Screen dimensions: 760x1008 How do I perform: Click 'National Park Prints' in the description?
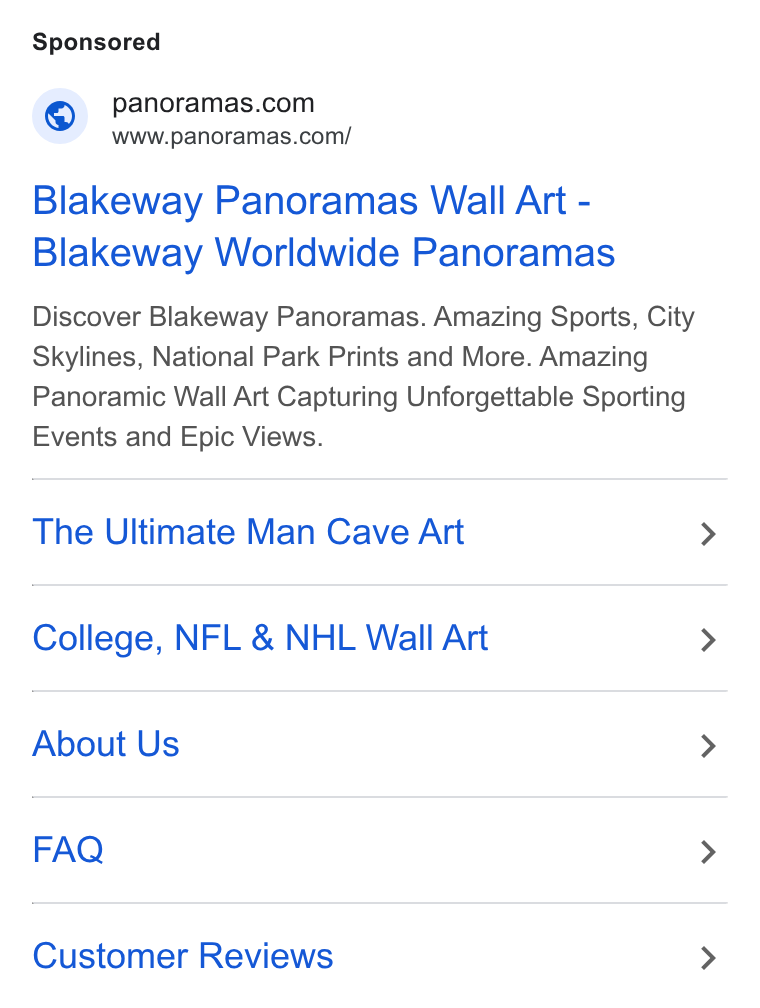pos(276,357)
